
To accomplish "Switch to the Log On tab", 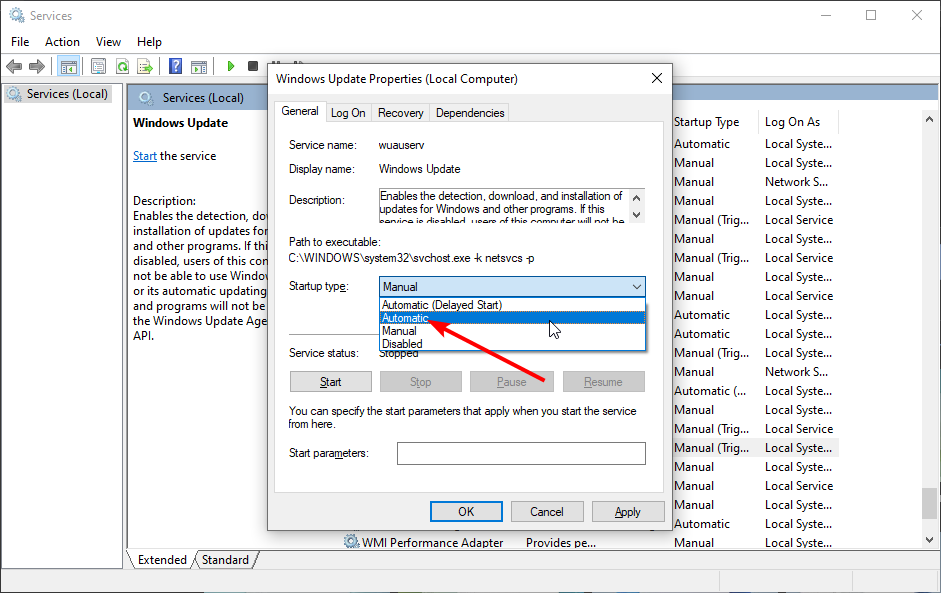I will (348, 113).
